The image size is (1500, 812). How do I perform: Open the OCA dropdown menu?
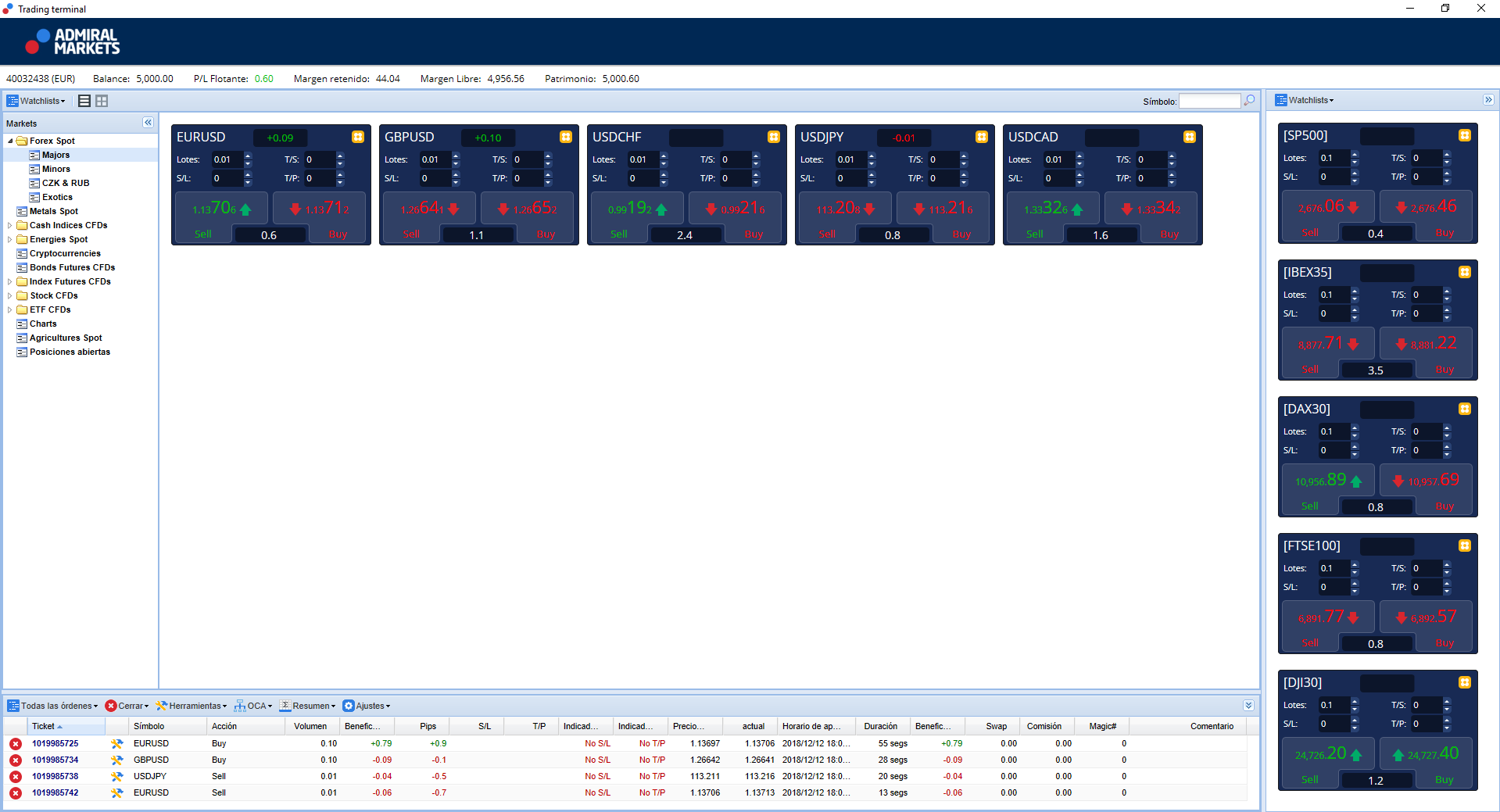click(253, 706)
